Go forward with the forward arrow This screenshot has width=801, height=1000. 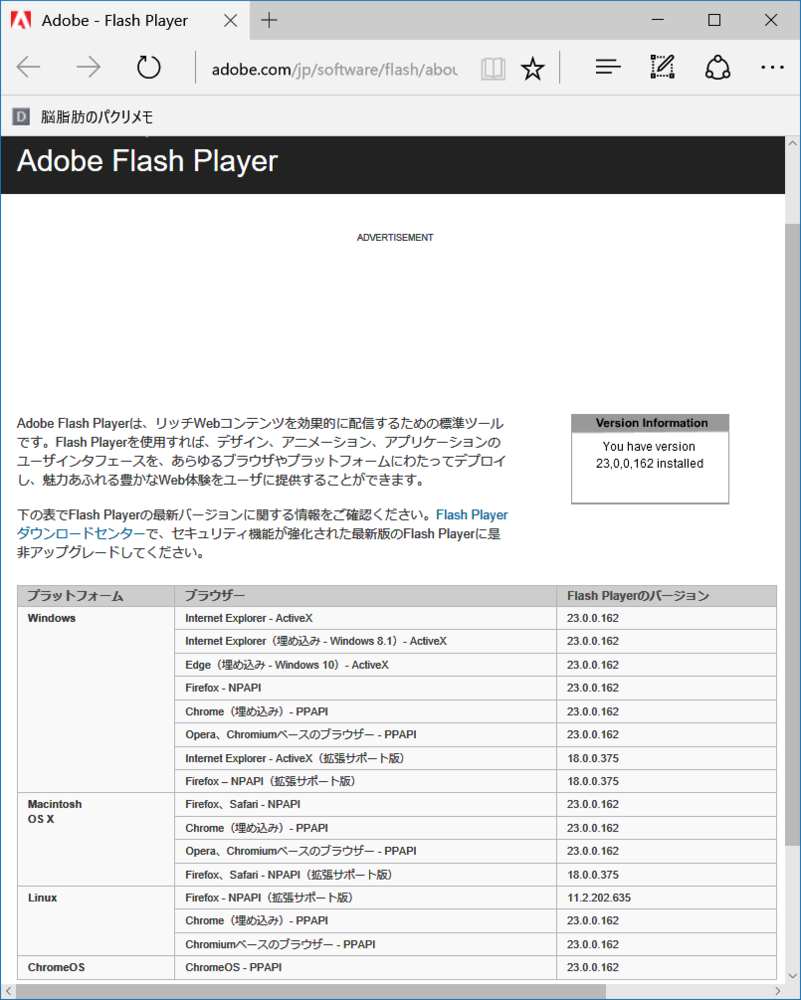point(88,67)
